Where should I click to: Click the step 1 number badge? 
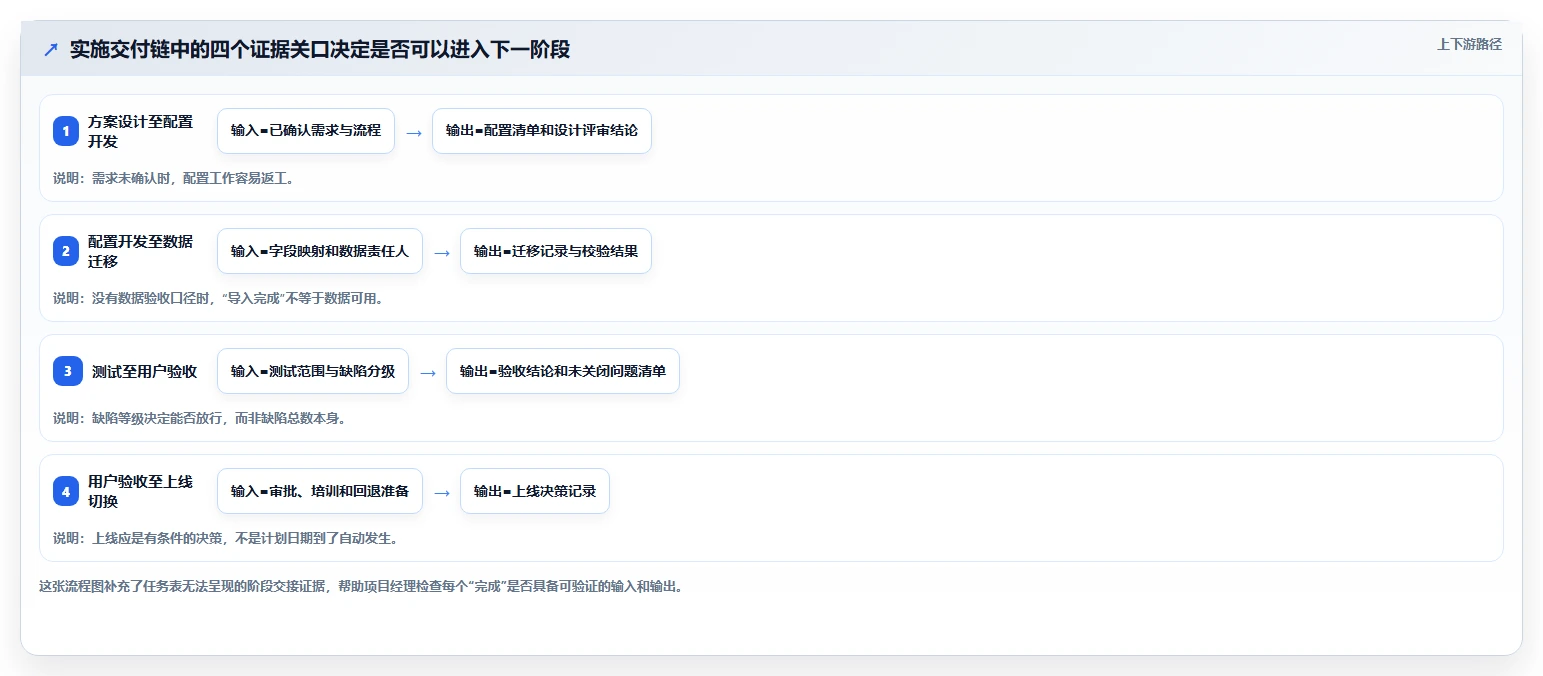tap(66, 131)
